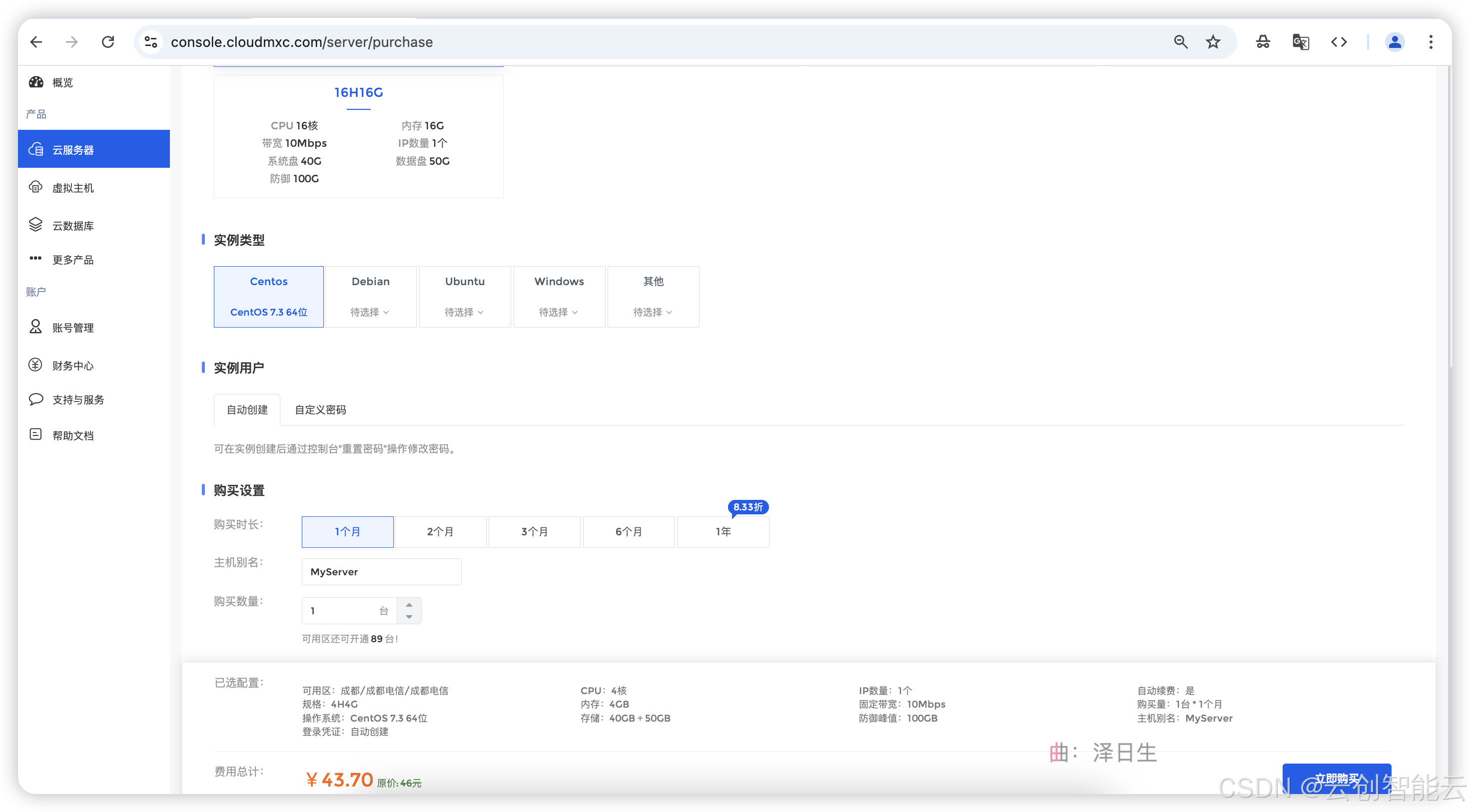
Task: Open the Windows version dropdown
Action: click(x=559, y=312)
